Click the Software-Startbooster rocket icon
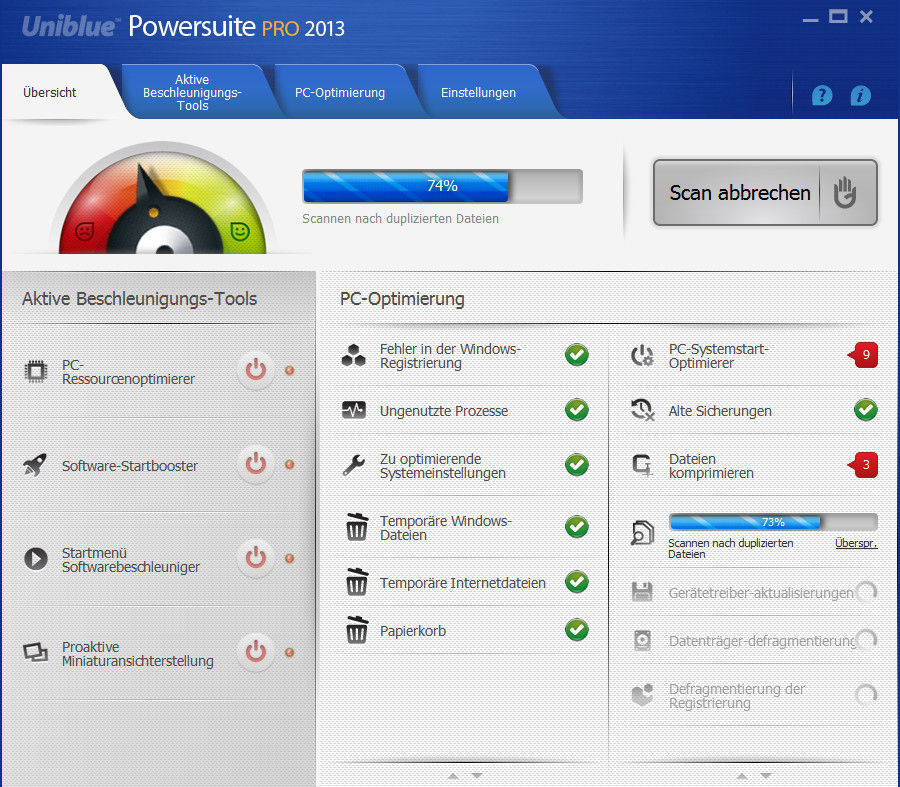900x787 pixels. [x=35, y=465]
